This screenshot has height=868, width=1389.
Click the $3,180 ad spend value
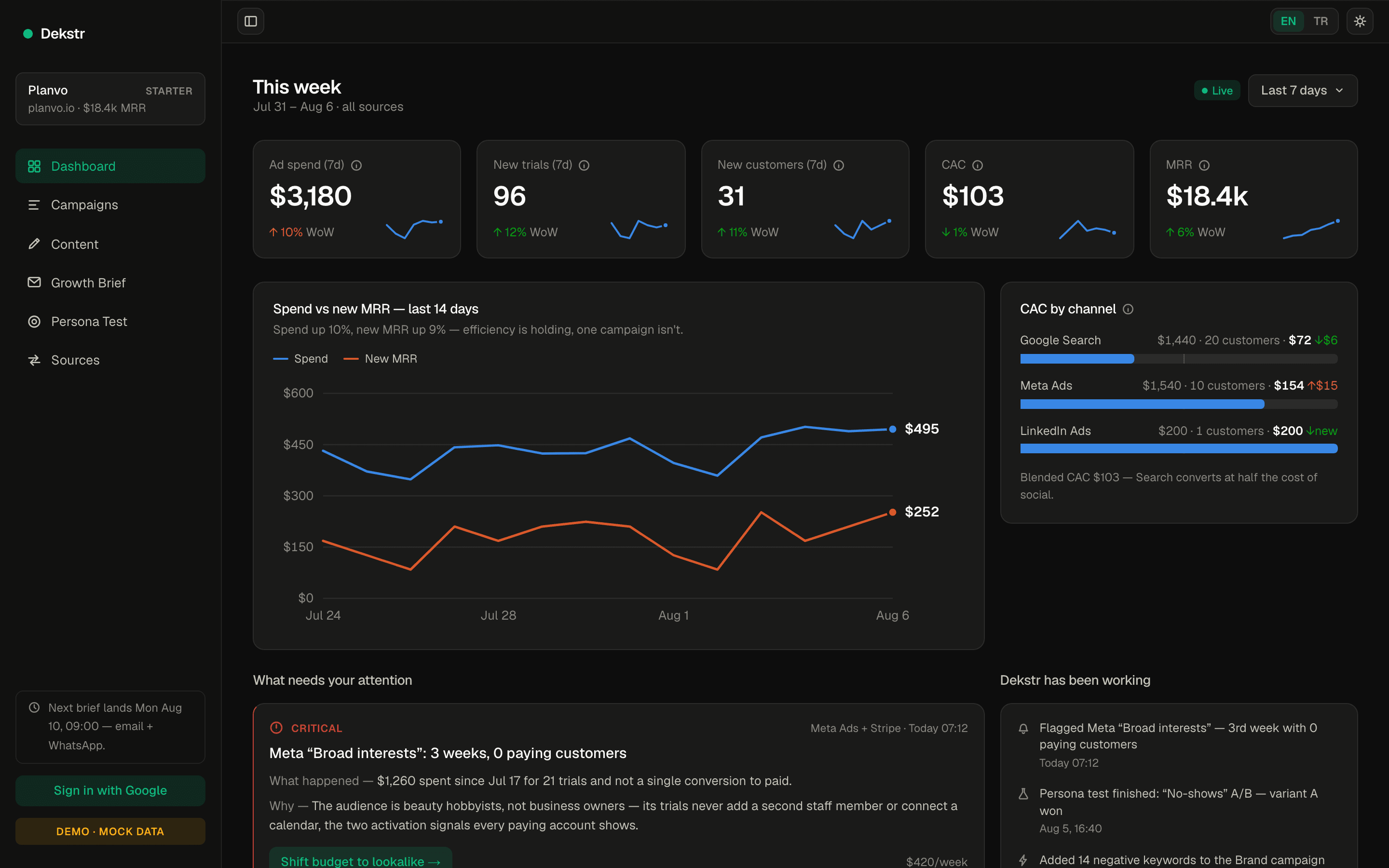311,196
